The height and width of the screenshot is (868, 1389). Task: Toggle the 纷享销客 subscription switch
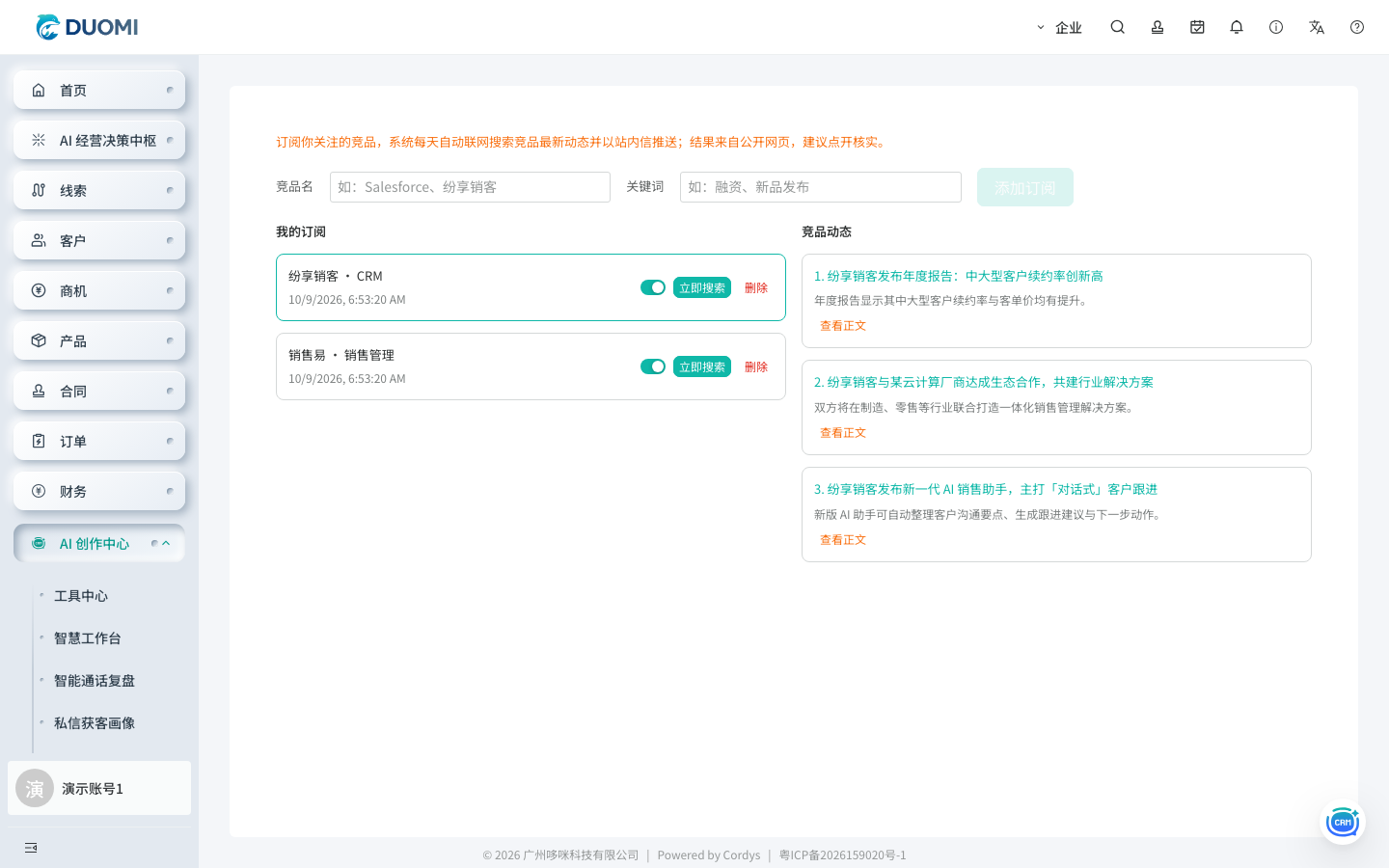[653, 287]
